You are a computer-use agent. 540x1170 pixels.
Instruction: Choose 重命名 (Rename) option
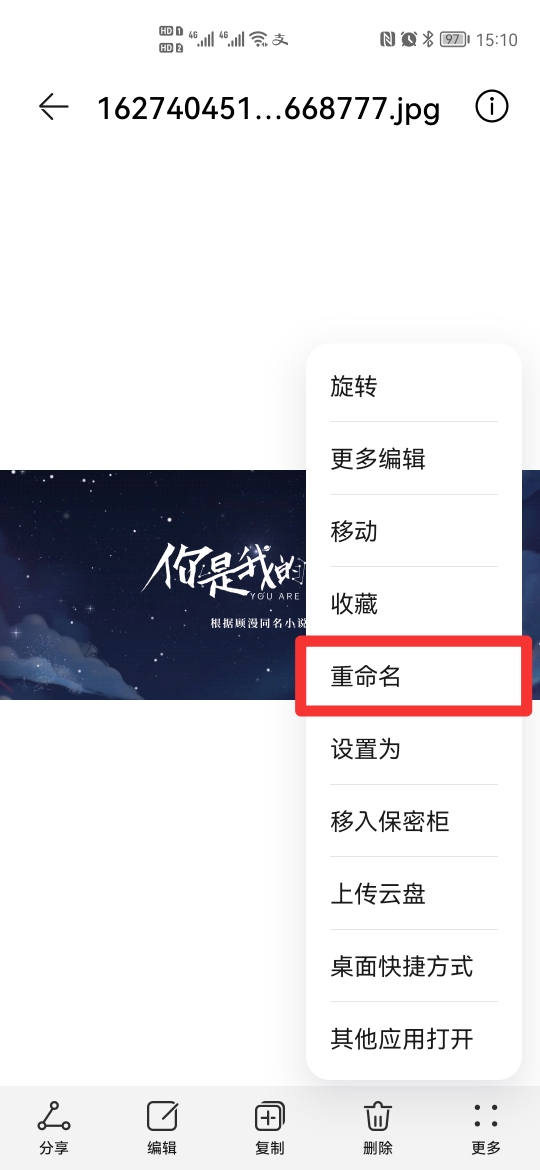414,676
